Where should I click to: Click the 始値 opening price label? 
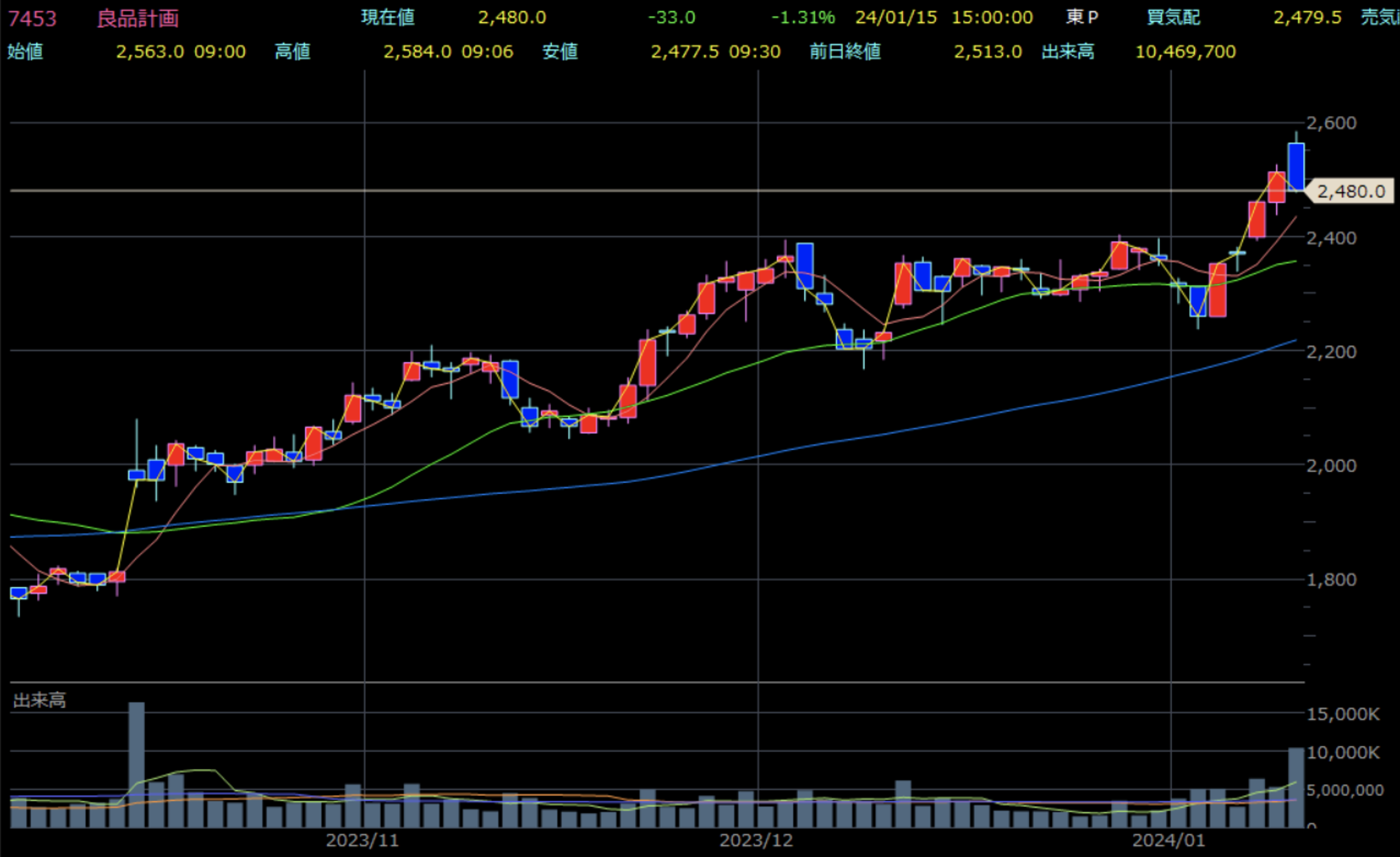pyautogui.click(x=25, y=52)
